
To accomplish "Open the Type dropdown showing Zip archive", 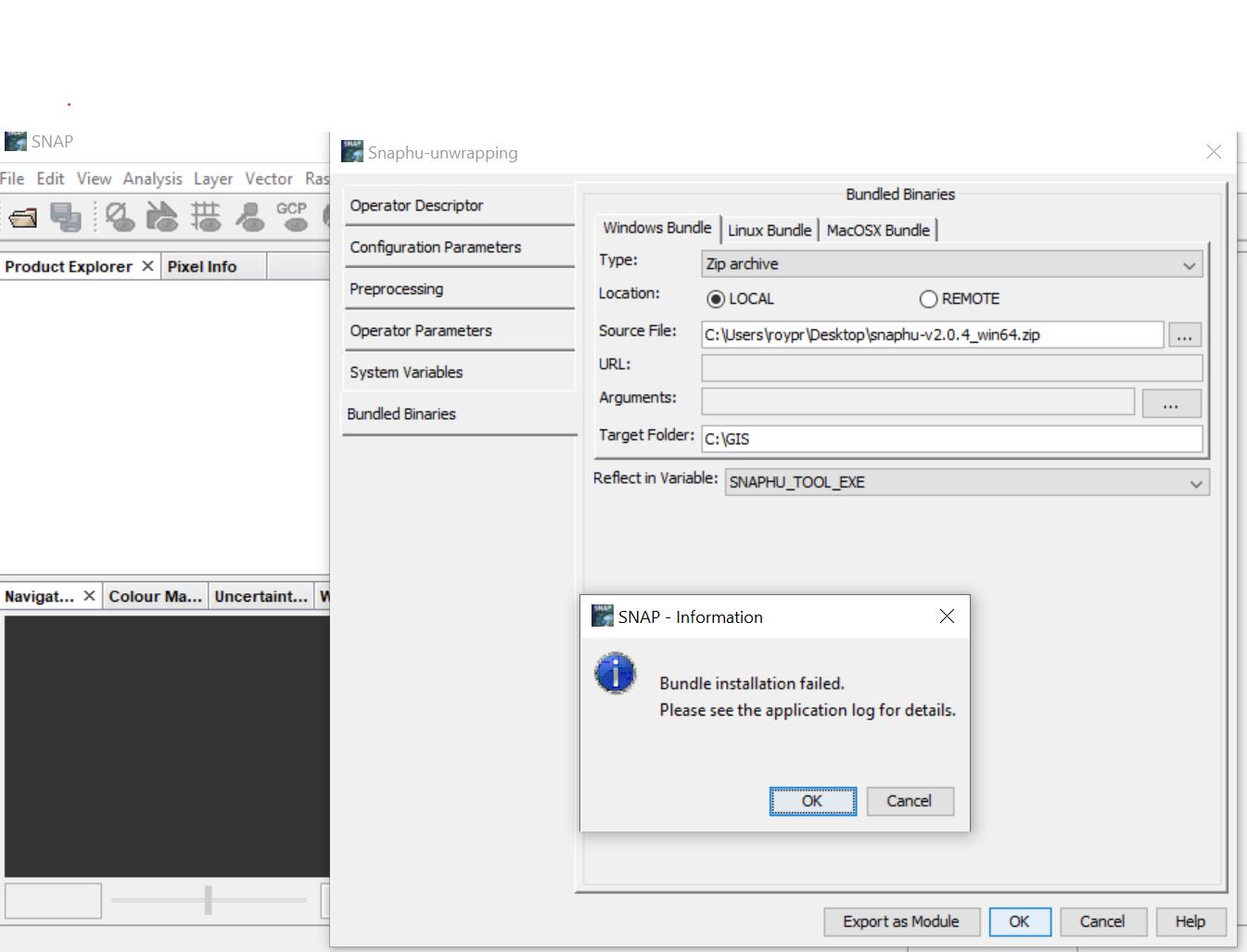I will [x=951, y=265].
